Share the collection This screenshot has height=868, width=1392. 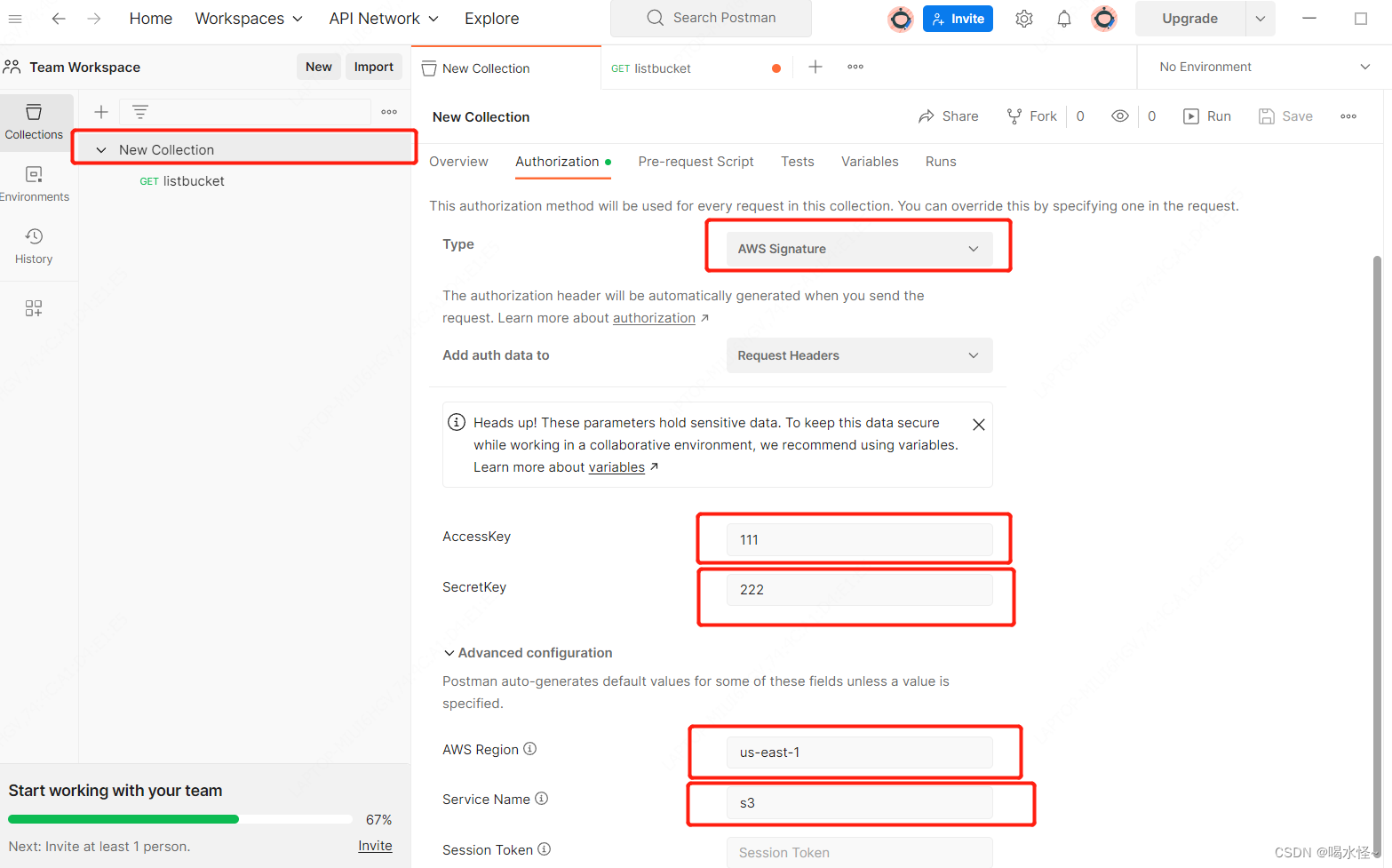948,116
